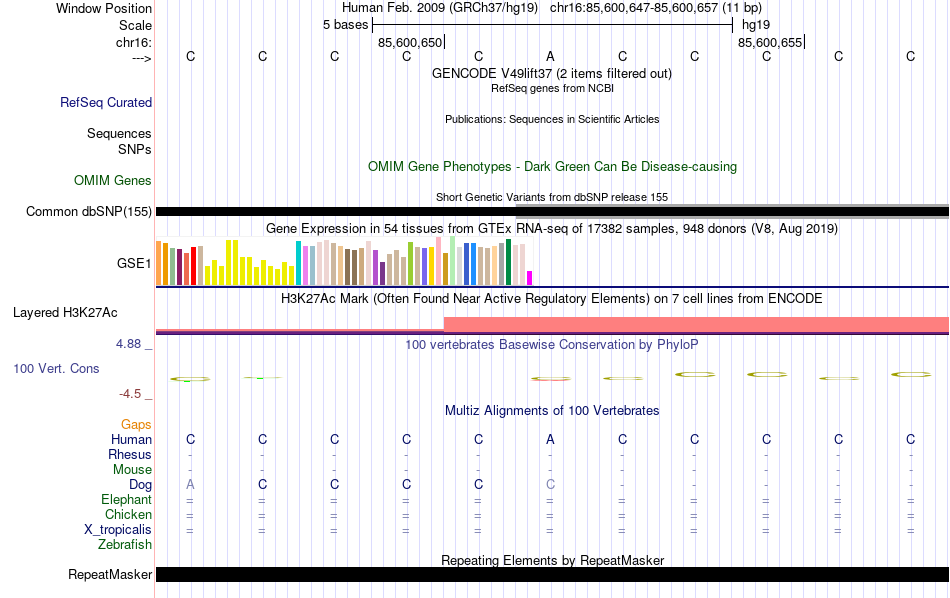This screenshot has width=950, height=598.
Task: Click the faded A in the Dog row
Action: [x=190, y=485]
